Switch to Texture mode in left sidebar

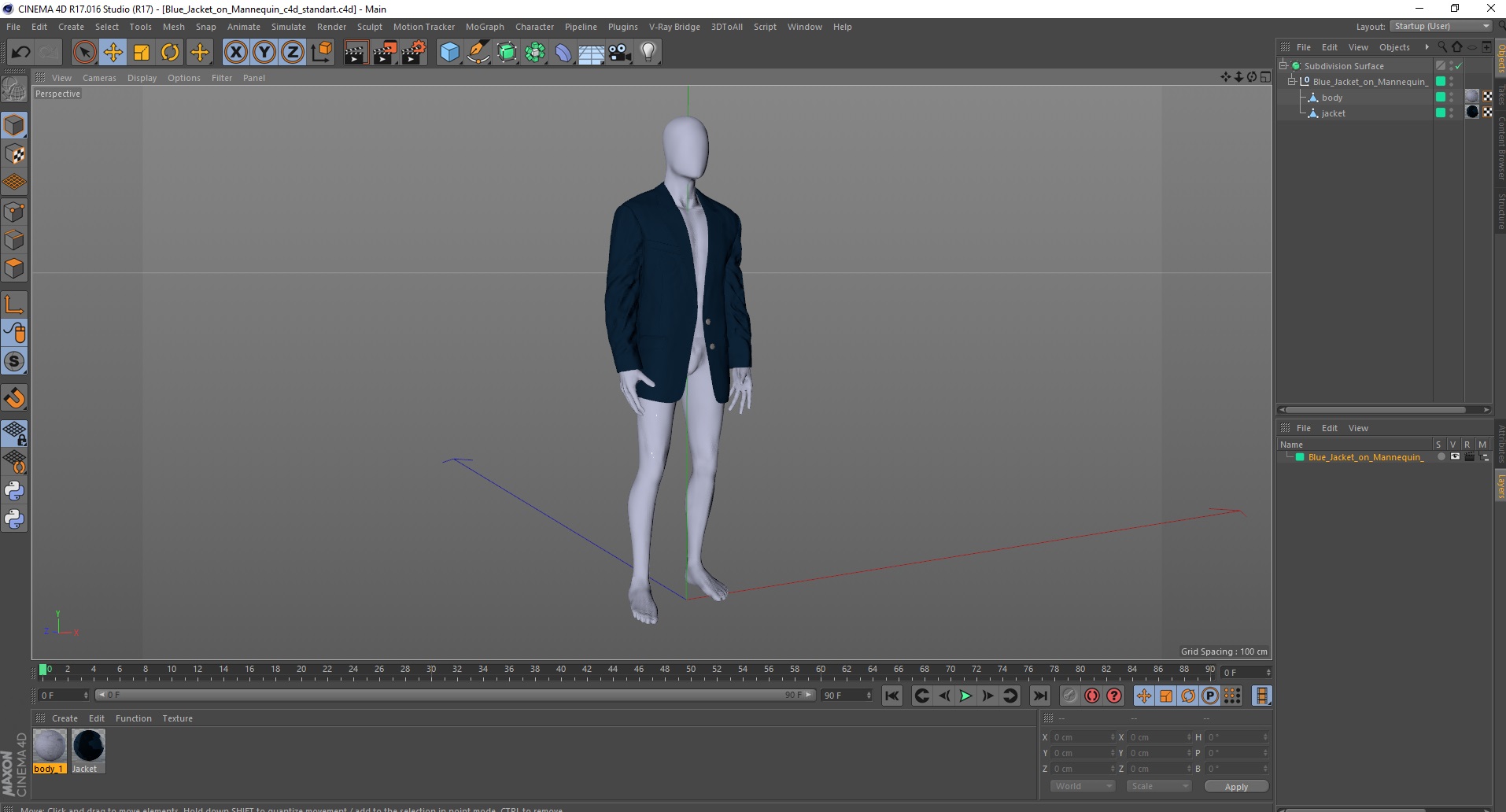click(x=14, y=154)
